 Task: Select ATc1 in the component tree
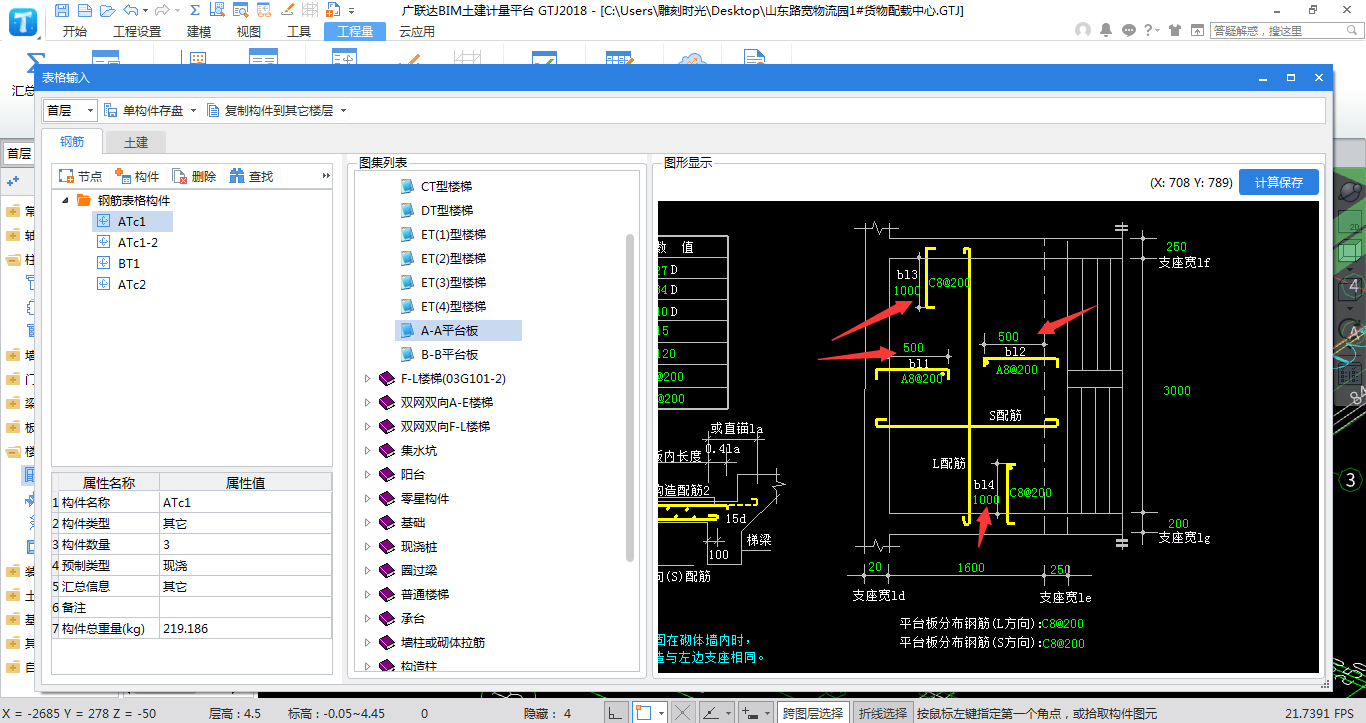tap(133, 221)
